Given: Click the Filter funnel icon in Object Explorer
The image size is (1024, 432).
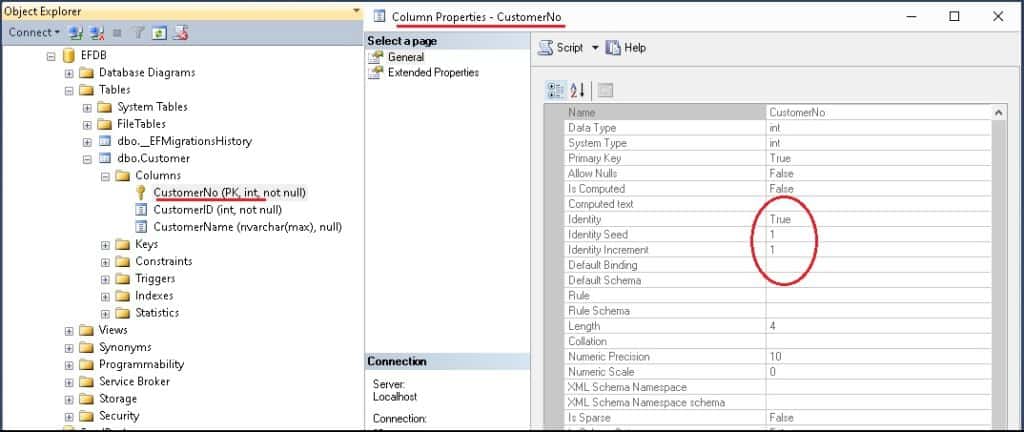Looking at the screenshot, I should pos(138,32).
